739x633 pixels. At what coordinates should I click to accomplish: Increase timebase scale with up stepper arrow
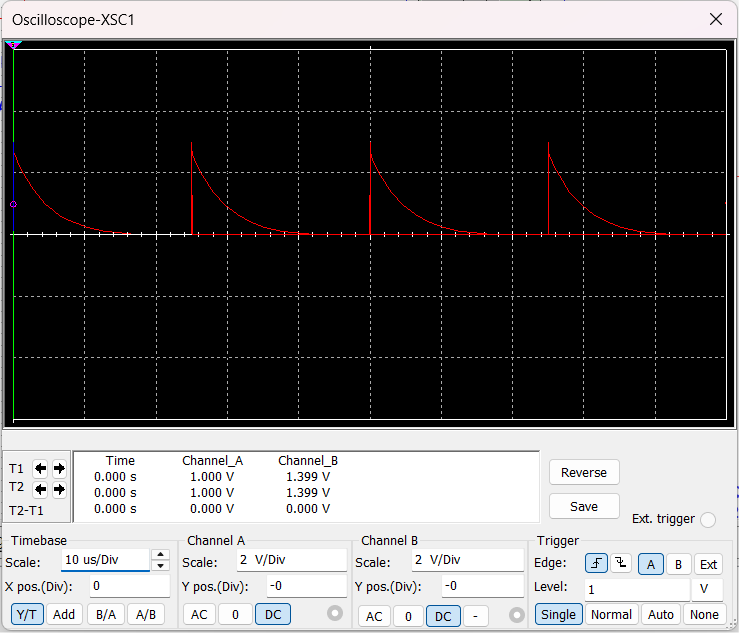pyautogui.click(x=161, y=554)
